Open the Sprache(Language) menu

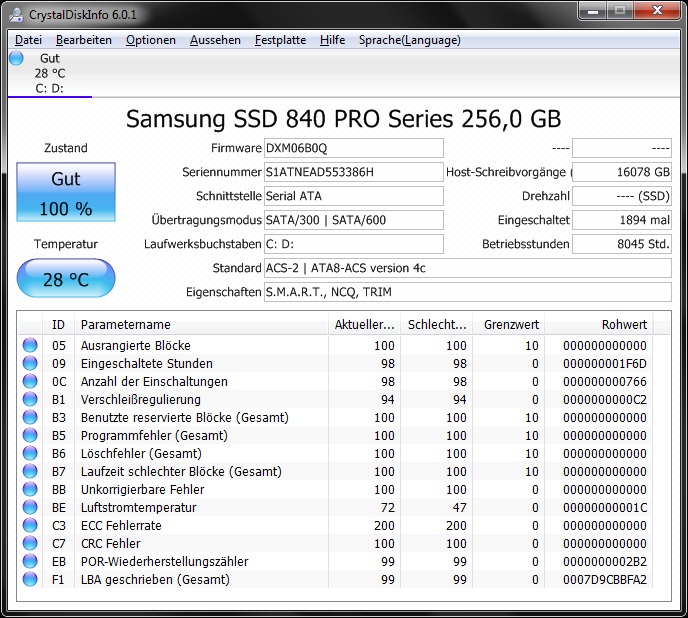pos(409,40)
